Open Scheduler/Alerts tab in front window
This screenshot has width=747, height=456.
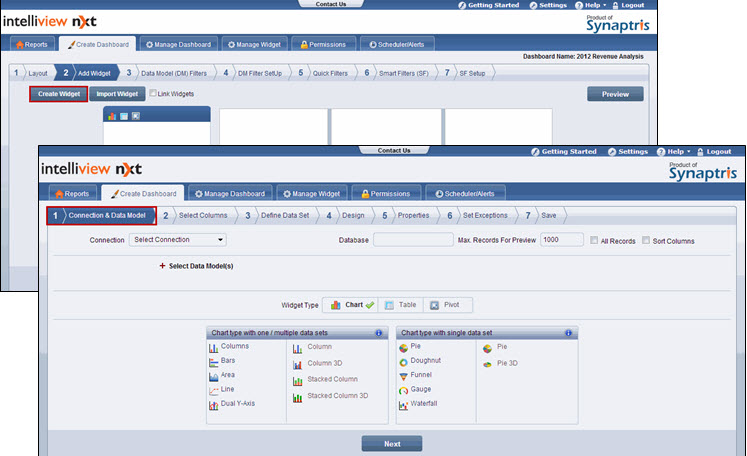coord(465,193)
